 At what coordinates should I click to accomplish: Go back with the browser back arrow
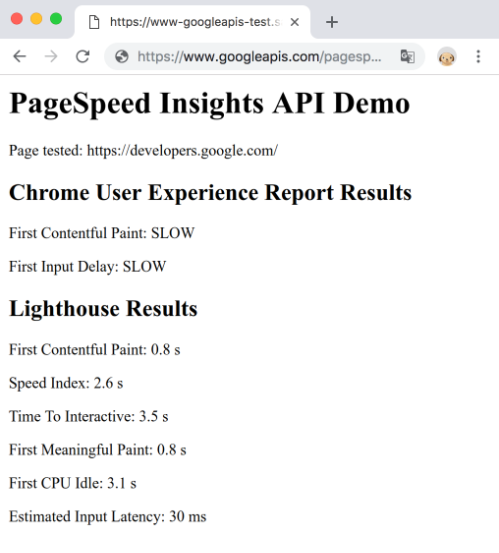click(20, 56)
